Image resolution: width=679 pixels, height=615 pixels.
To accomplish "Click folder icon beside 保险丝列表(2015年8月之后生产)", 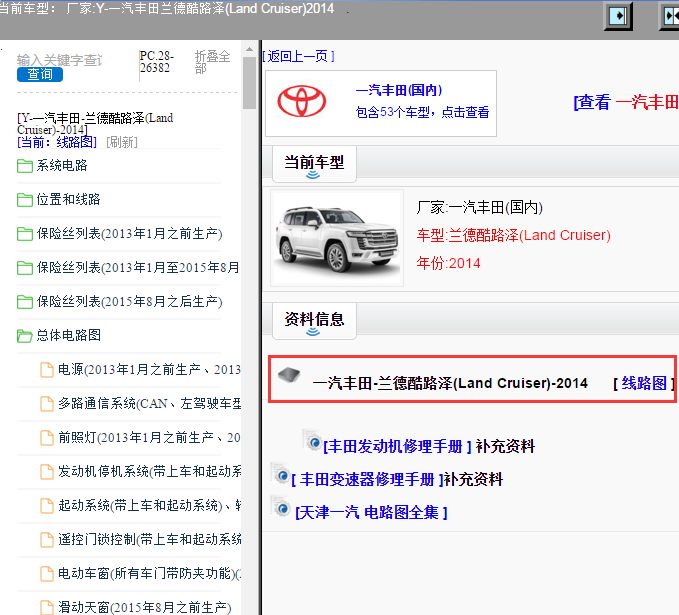I will (25, 302).
